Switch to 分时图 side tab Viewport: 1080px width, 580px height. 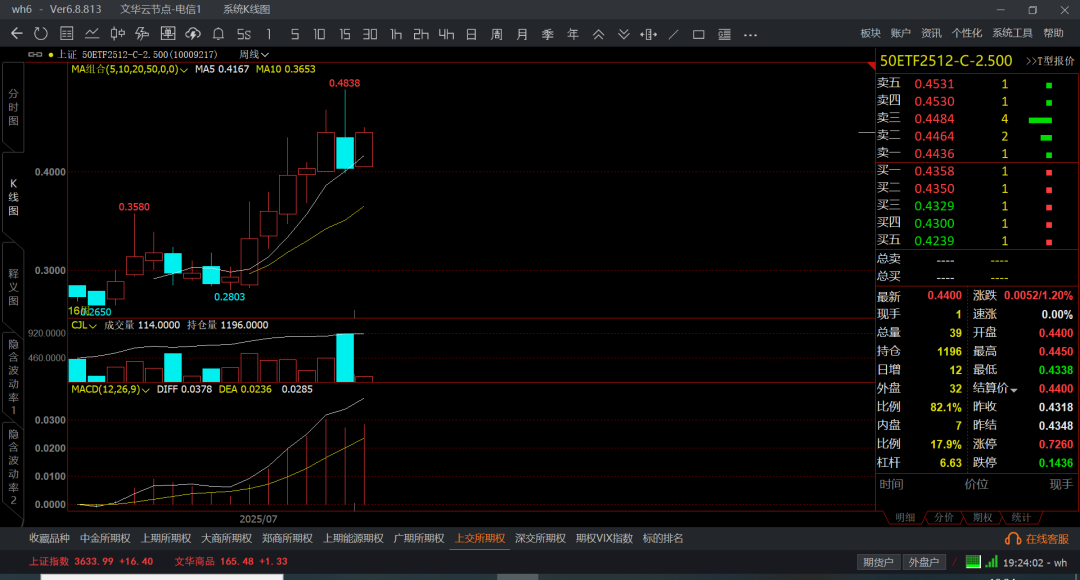click(x=13, y=107)
